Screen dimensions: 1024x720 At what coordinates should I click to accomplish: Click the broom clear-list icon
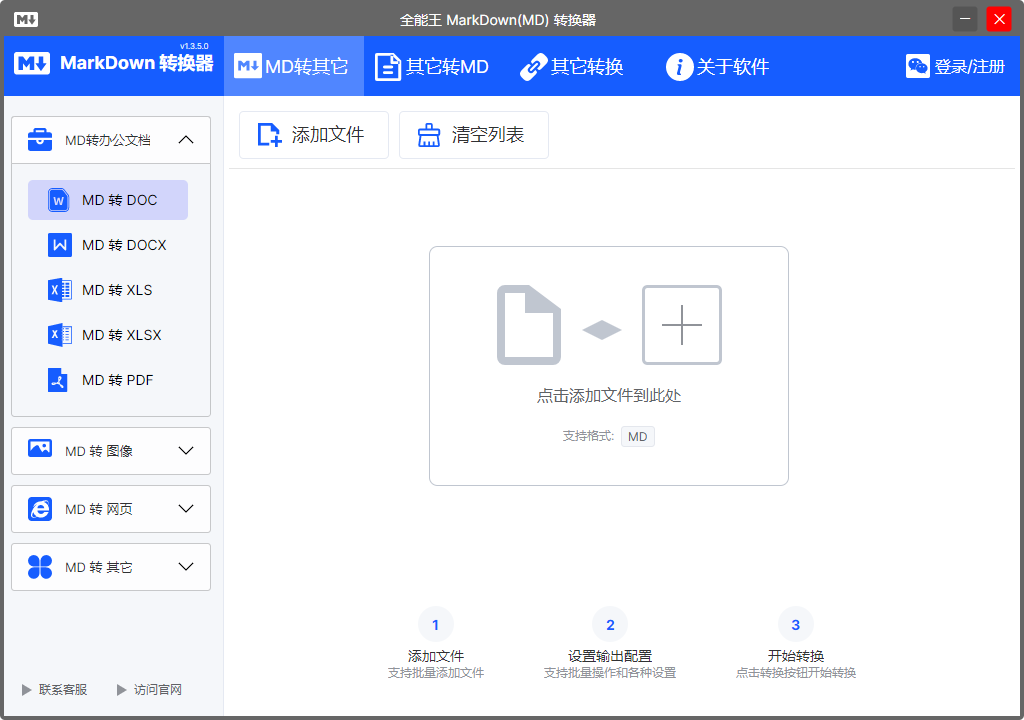(429, 135)
